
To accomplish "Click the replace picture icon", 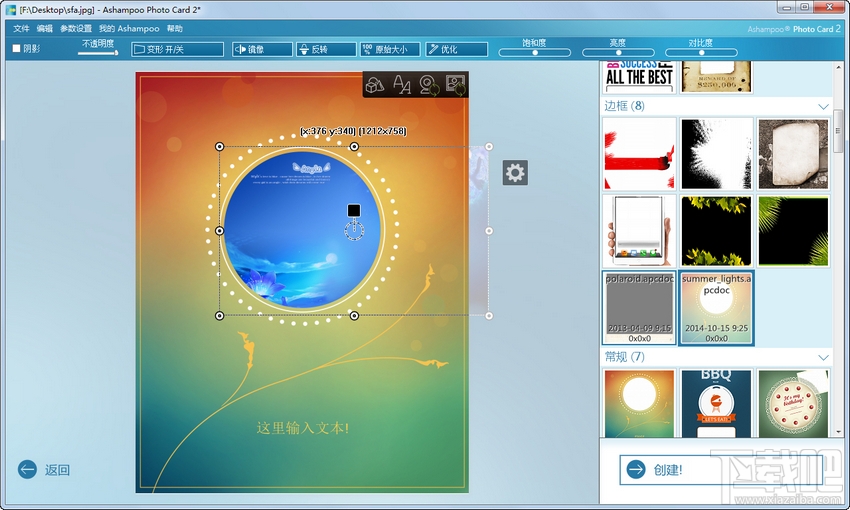I will pos(455,85).
